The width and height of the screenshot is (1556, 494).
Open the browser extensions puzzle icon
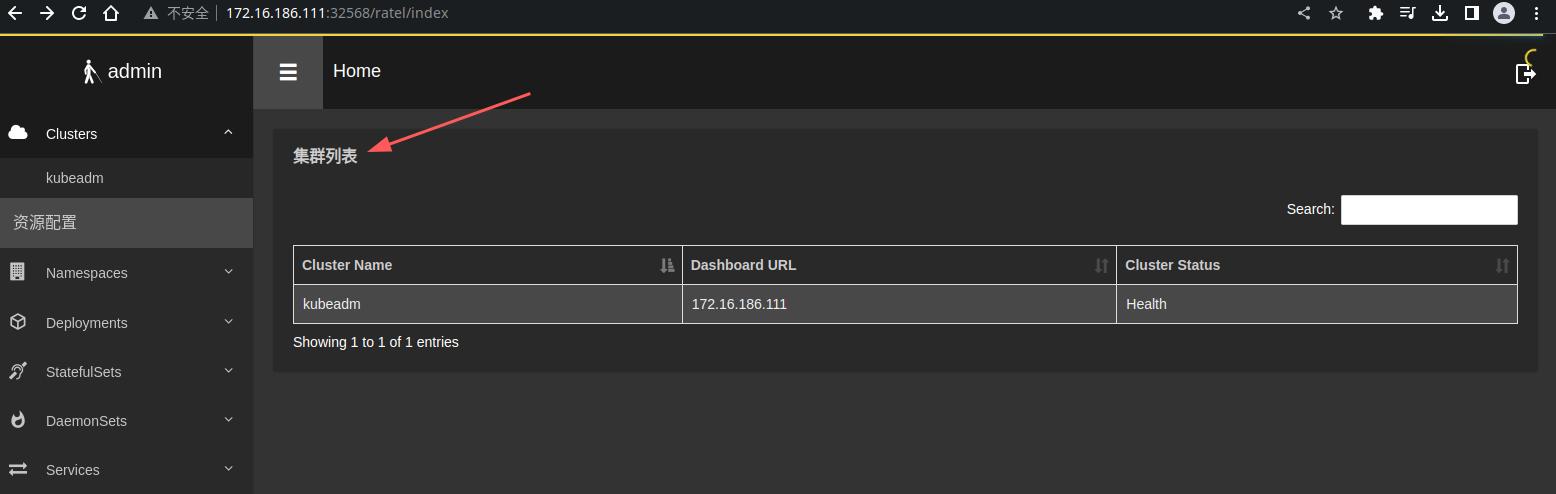click(1375, 13)
